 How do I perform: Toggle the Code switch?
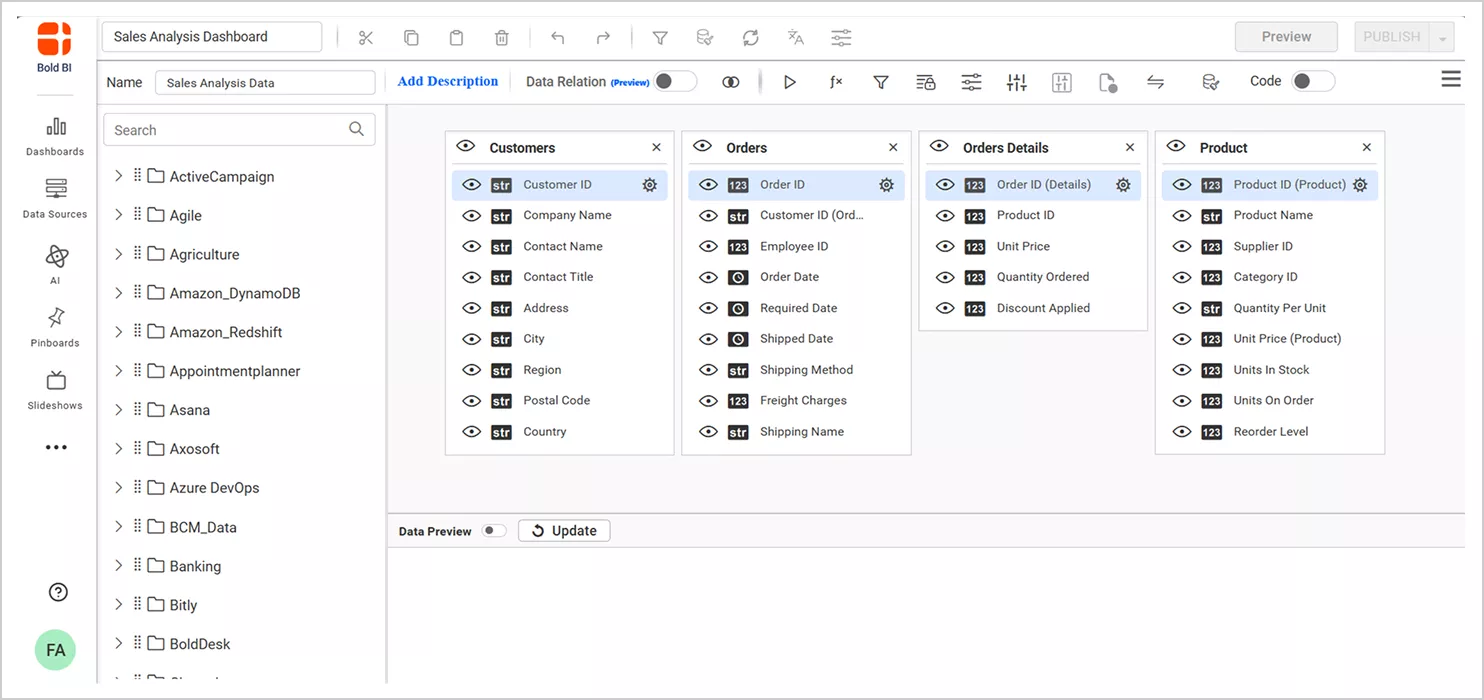(x=1313, y=81)
